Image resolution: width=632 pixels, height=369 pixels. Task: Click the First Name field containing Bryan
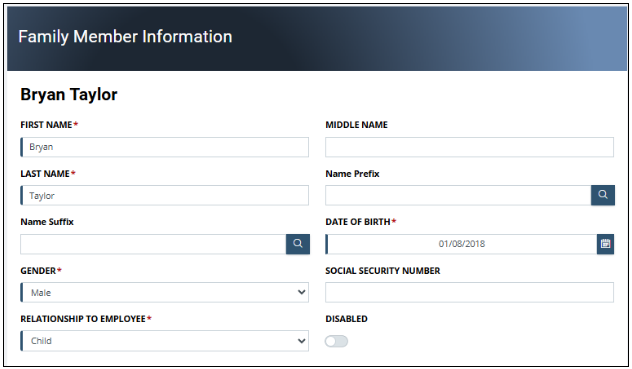164,147
